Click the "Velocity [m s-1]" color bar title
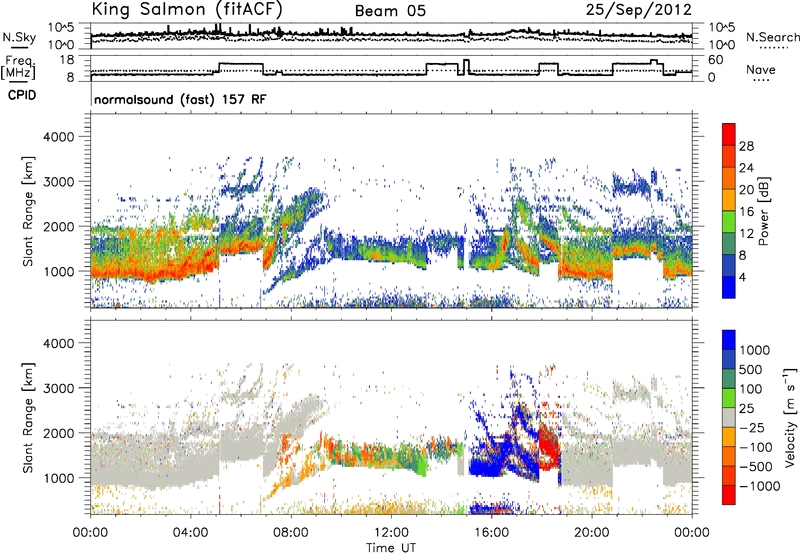The width and height of the screenshot is (800, 554). click(790, 417)
